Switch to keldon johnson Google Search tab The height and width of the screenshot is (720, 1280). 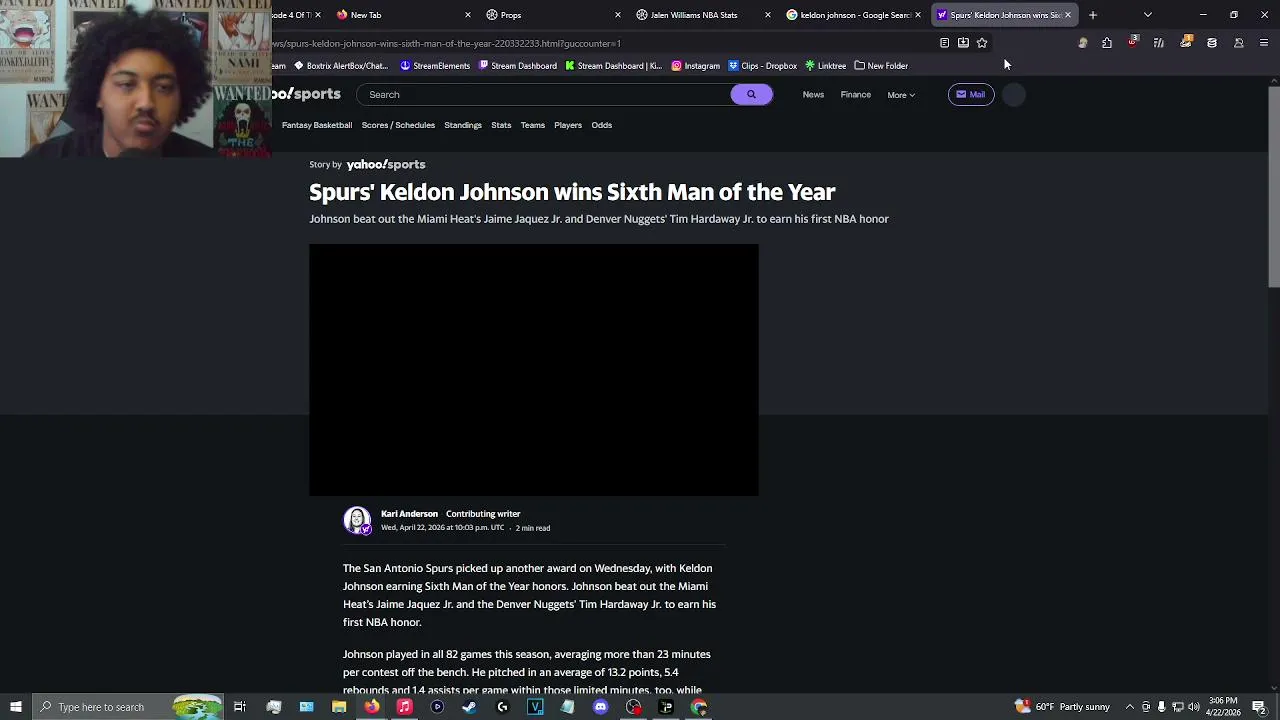tap(854, 15)
